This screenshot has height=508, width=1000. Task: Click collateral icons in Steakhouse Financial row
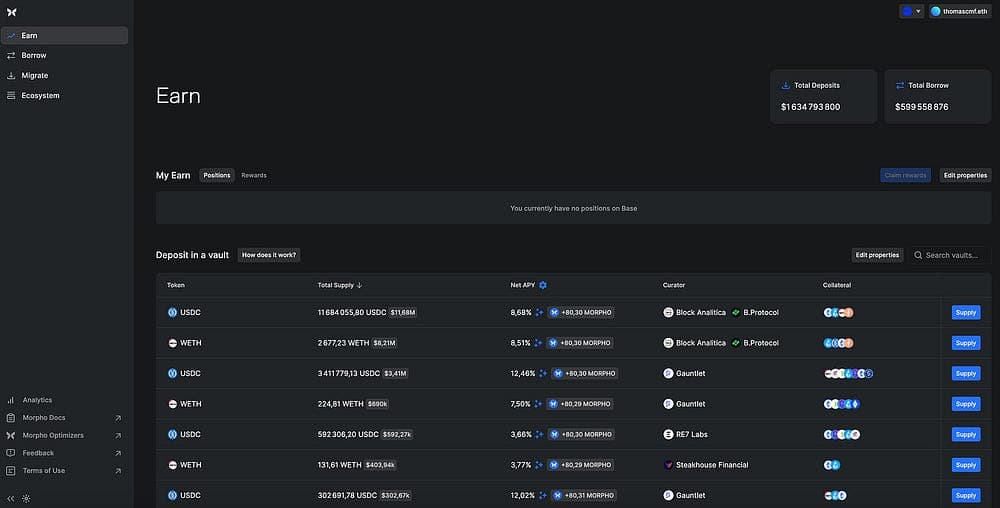click(832, 465)
